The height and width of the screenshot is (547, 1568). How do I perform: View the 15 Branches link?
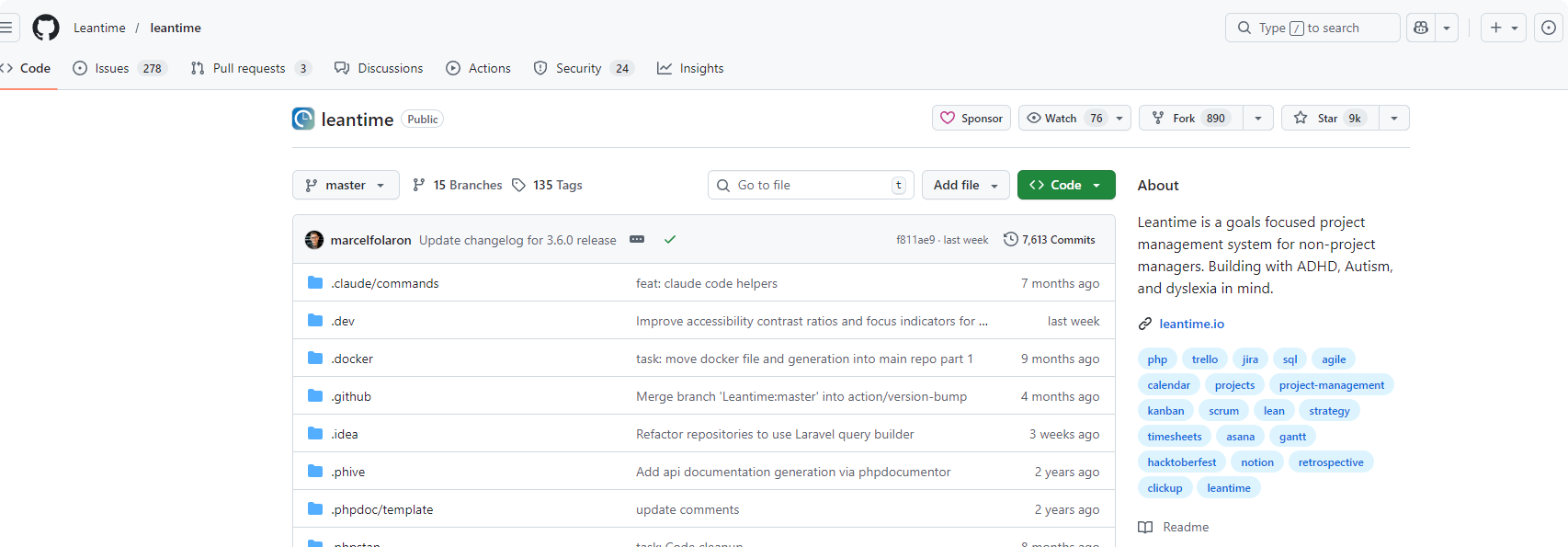click(458, 185)
